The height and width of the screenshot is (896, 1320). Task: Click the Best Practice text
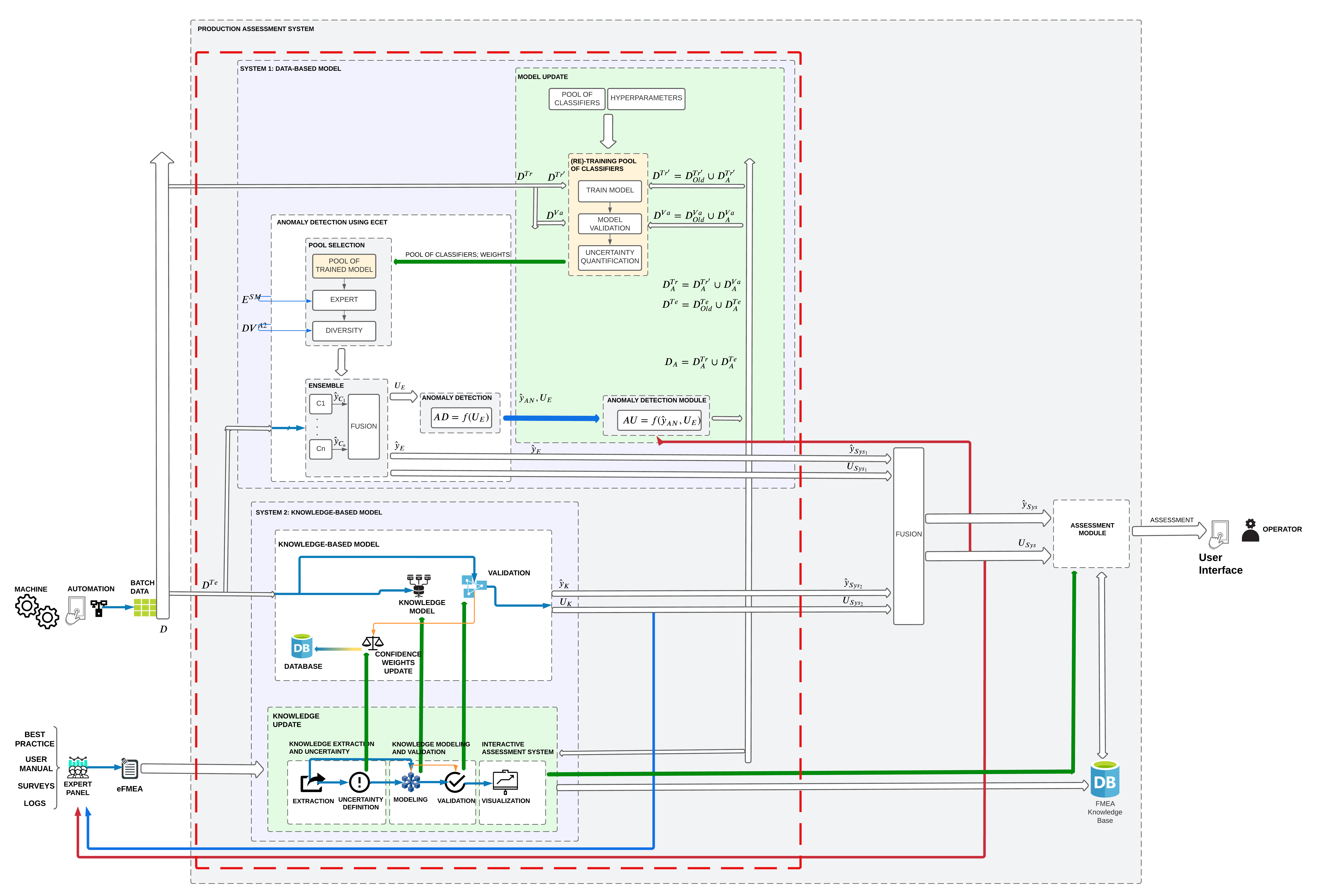click(35, 739)
